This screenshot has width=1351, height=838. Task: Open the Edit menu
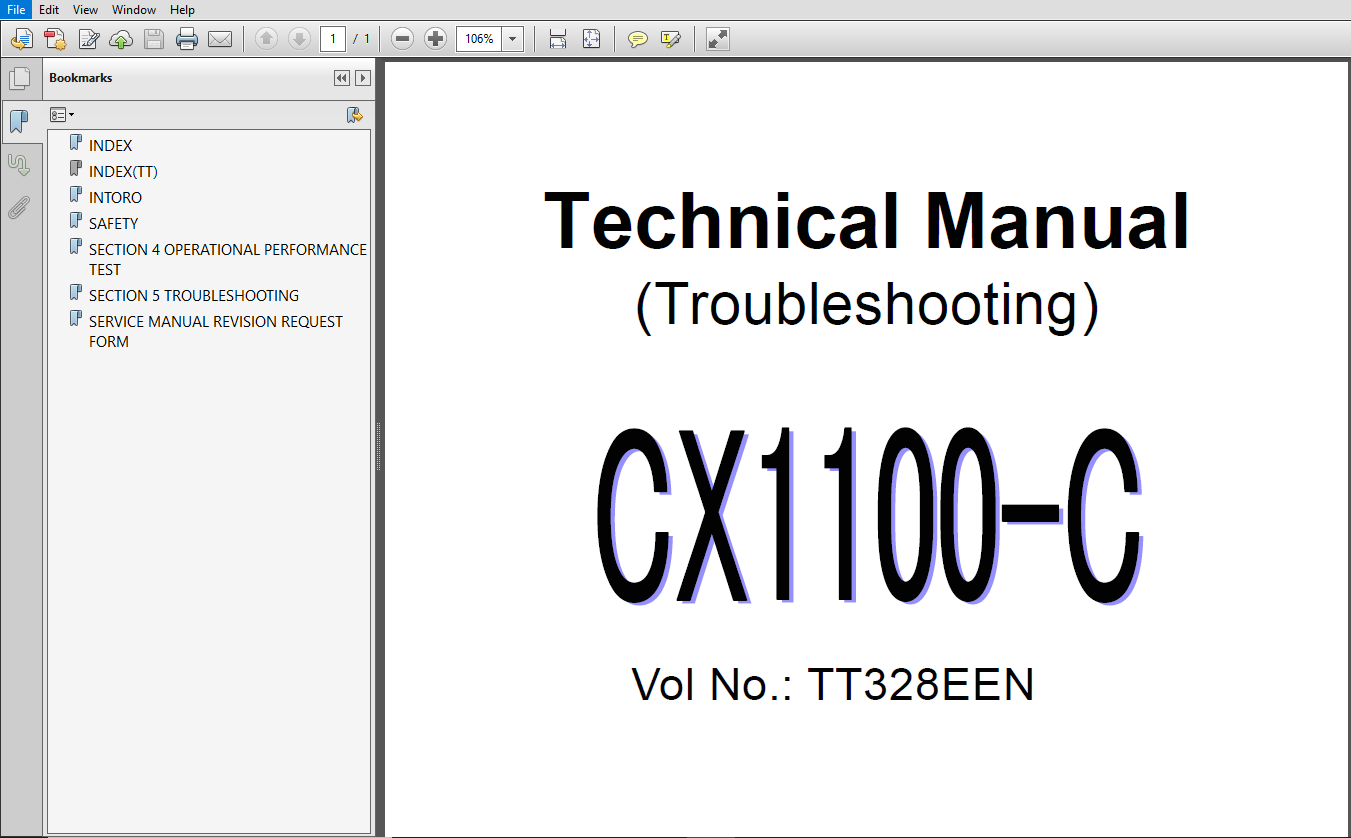49,9
